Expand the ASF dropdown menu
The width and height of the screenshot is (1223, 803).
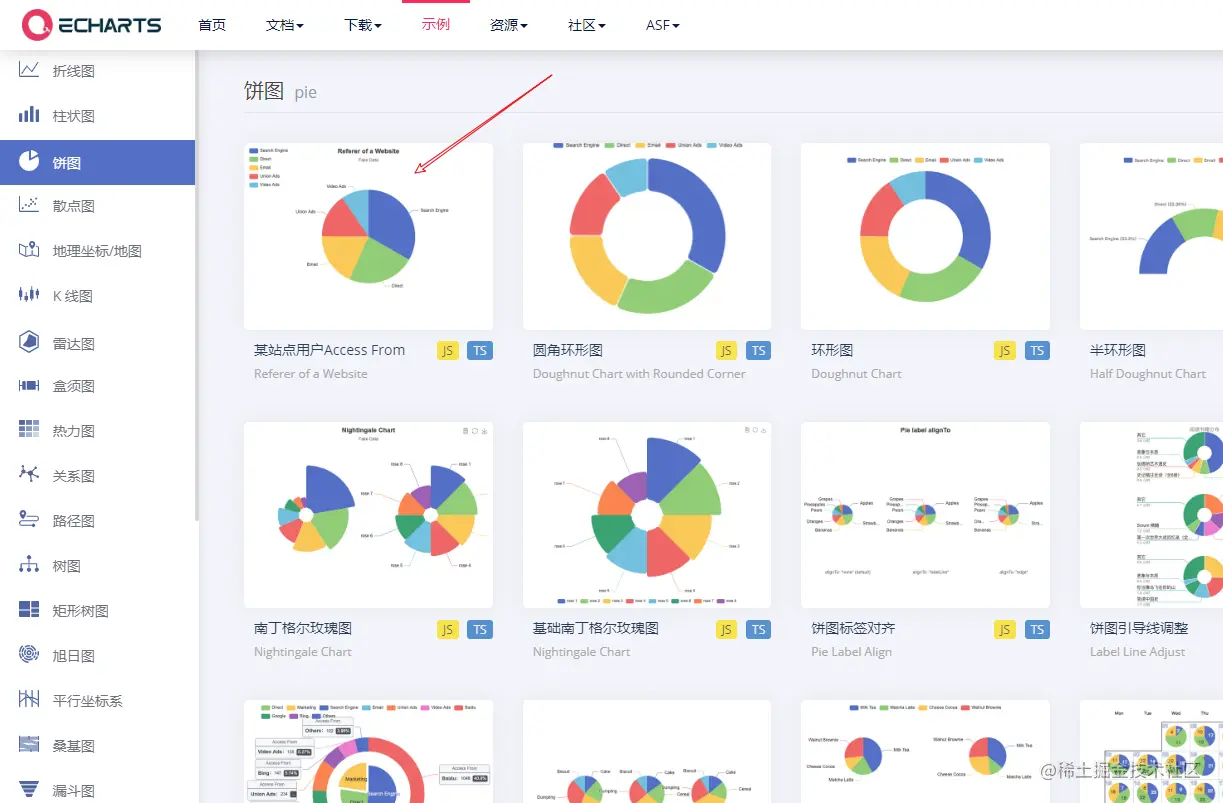coord(663,25)
